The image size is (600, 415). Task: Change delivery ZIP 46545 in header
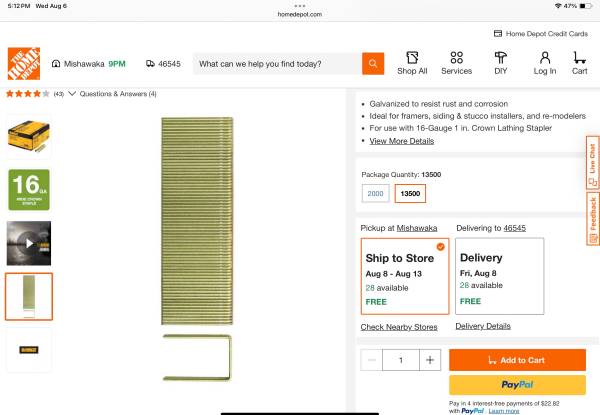(x=163, y=64)
